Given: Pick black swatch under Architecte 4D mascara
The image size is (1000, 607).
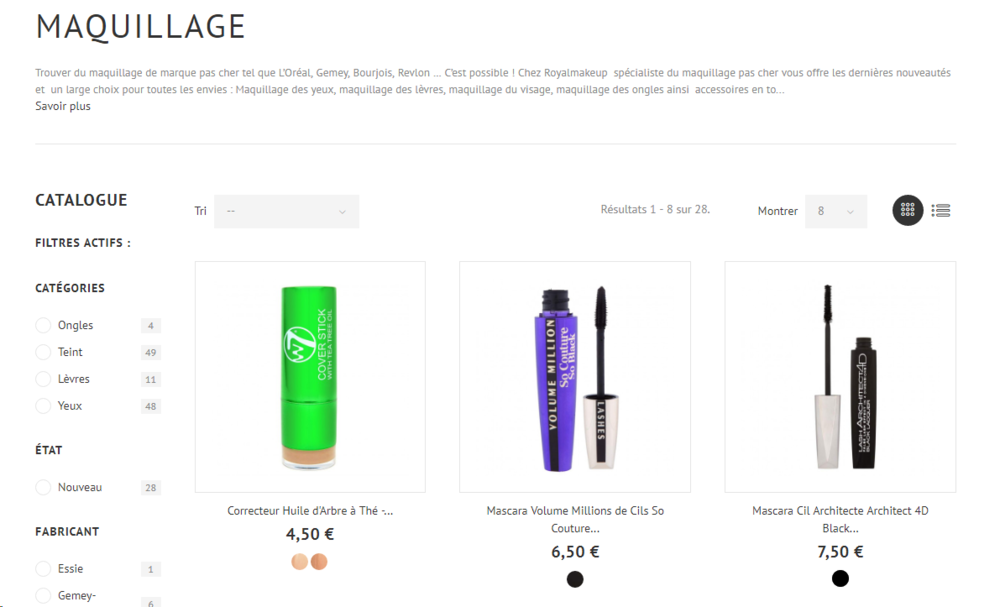Looking at the screenshot, I should click(840, 578).
